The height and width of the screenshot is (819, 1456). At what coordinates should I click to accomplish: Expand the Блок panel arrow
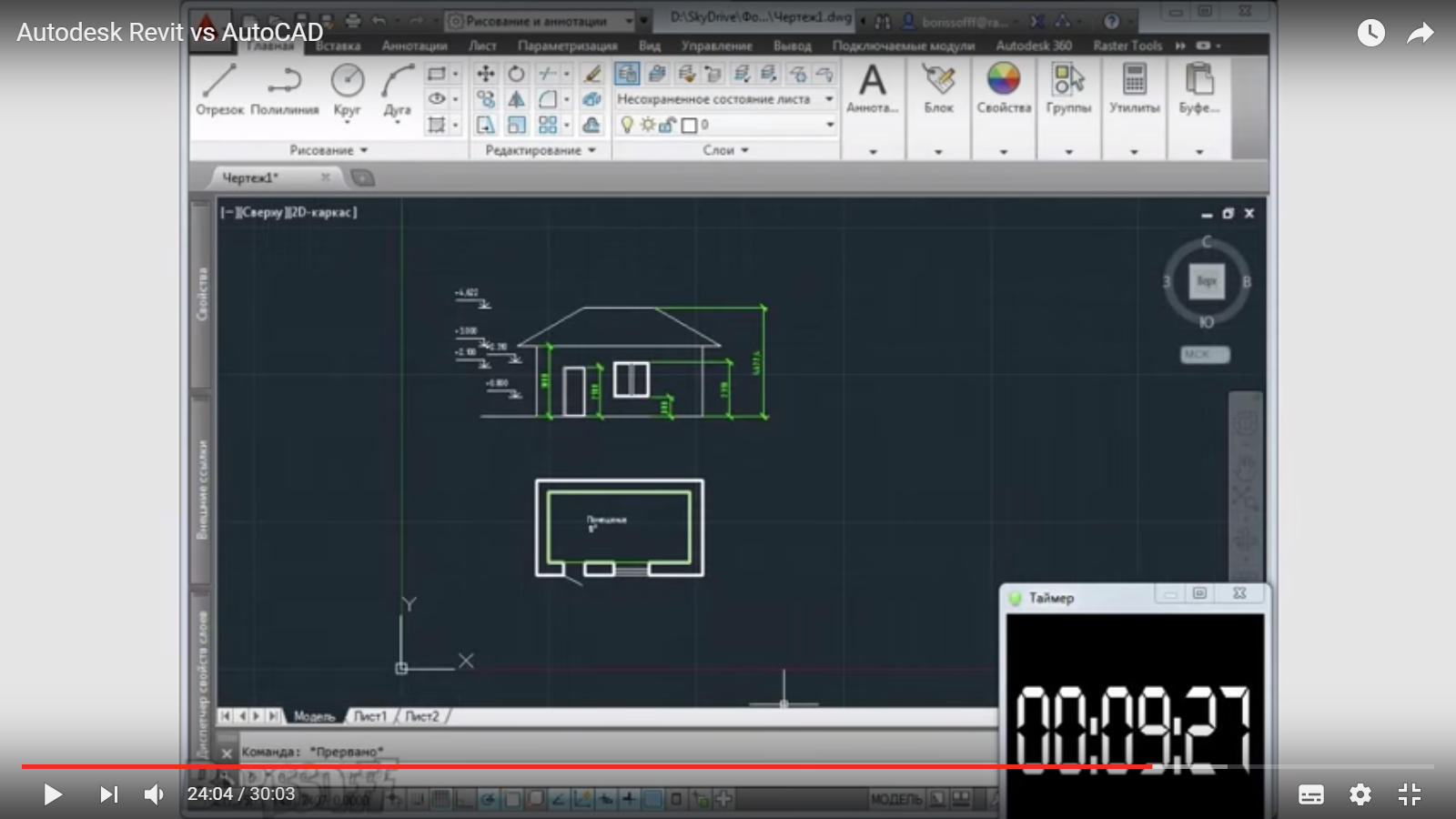[938, 152]
